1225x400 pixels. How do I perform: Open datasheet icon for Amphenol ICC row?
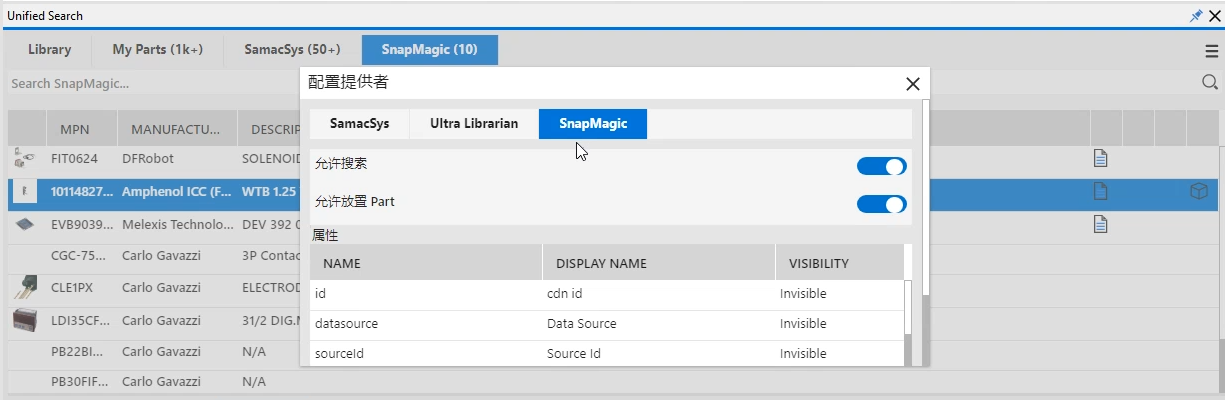pos(1101,191)
